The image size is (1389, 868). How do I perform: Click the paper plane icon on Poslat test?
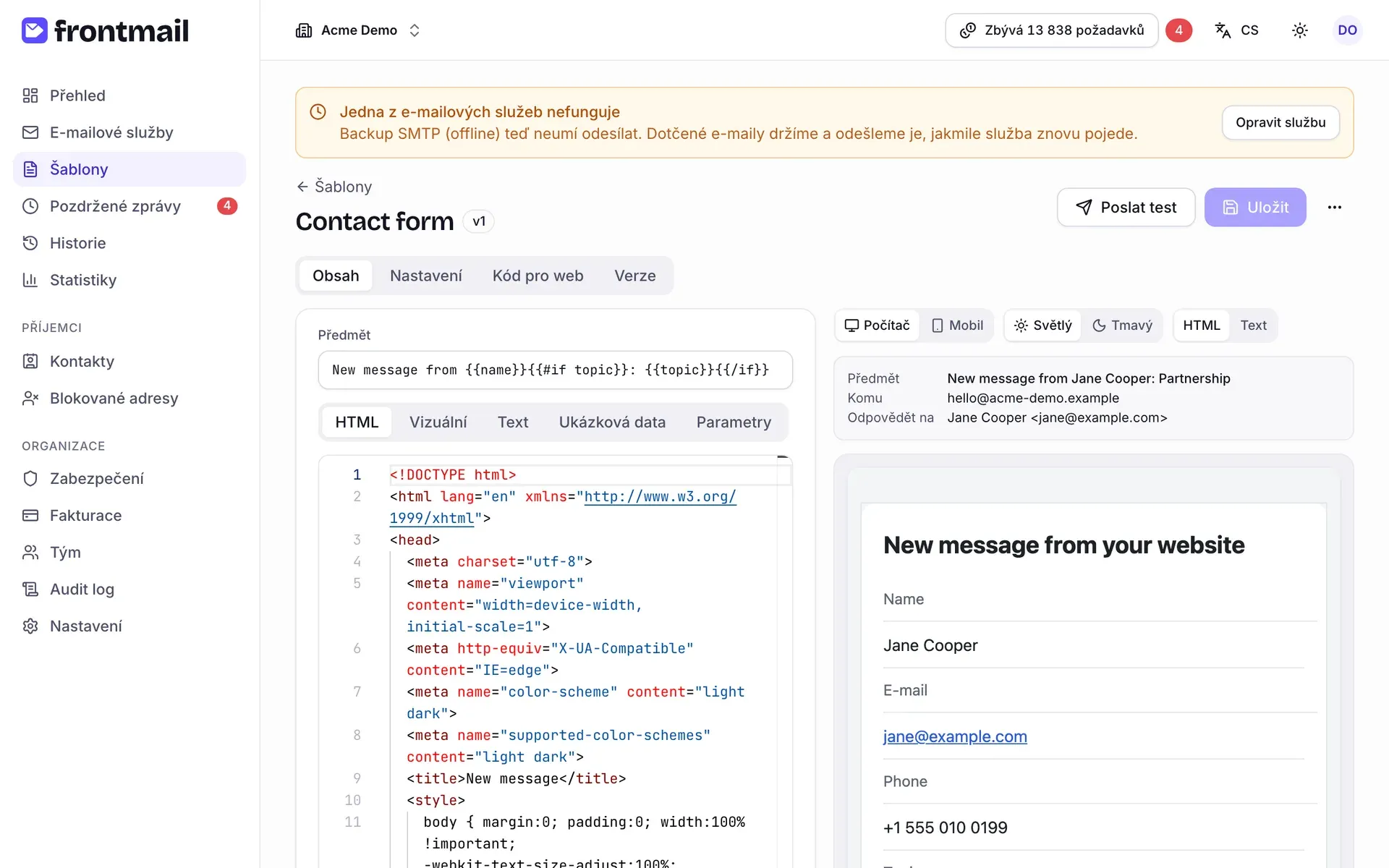tap(1084, 208)
